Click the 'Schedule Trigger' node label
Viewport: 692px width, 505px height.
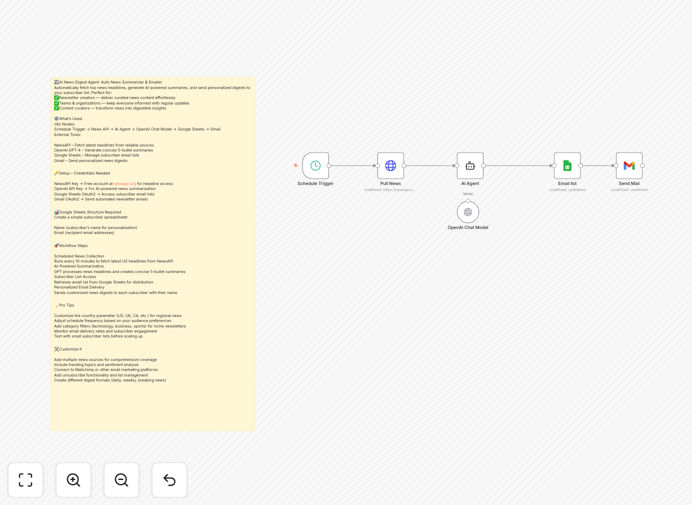pos(315,183)
